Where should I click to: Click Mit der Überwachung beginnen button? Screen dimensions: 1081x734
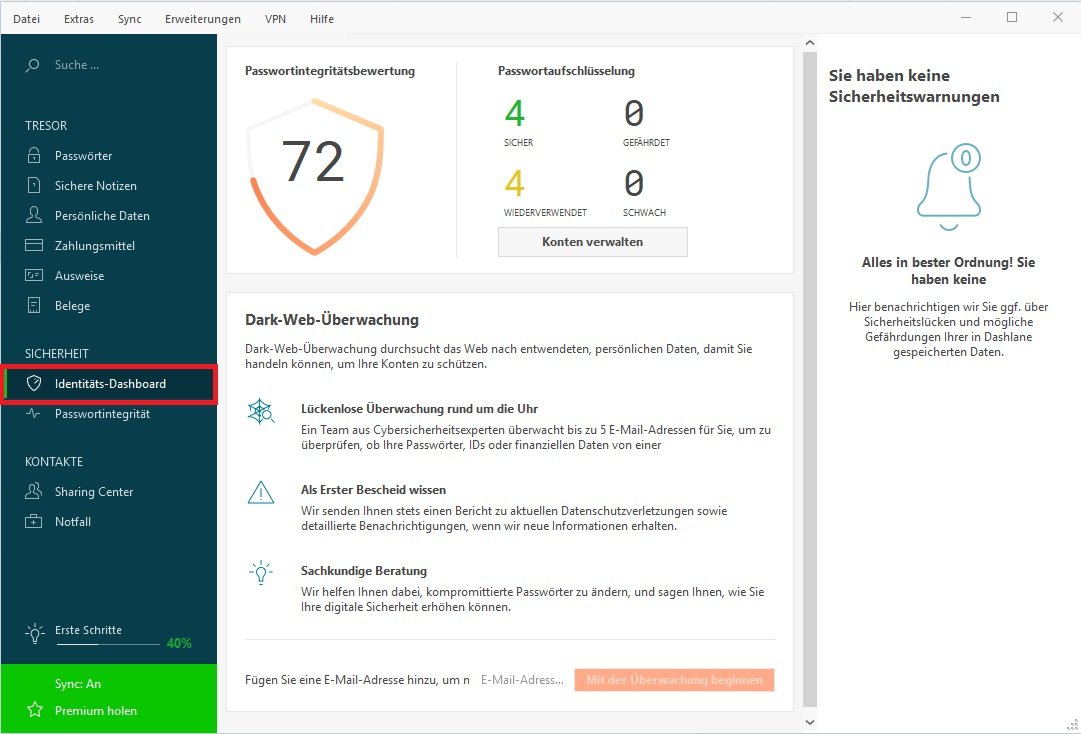coord(674,680)
